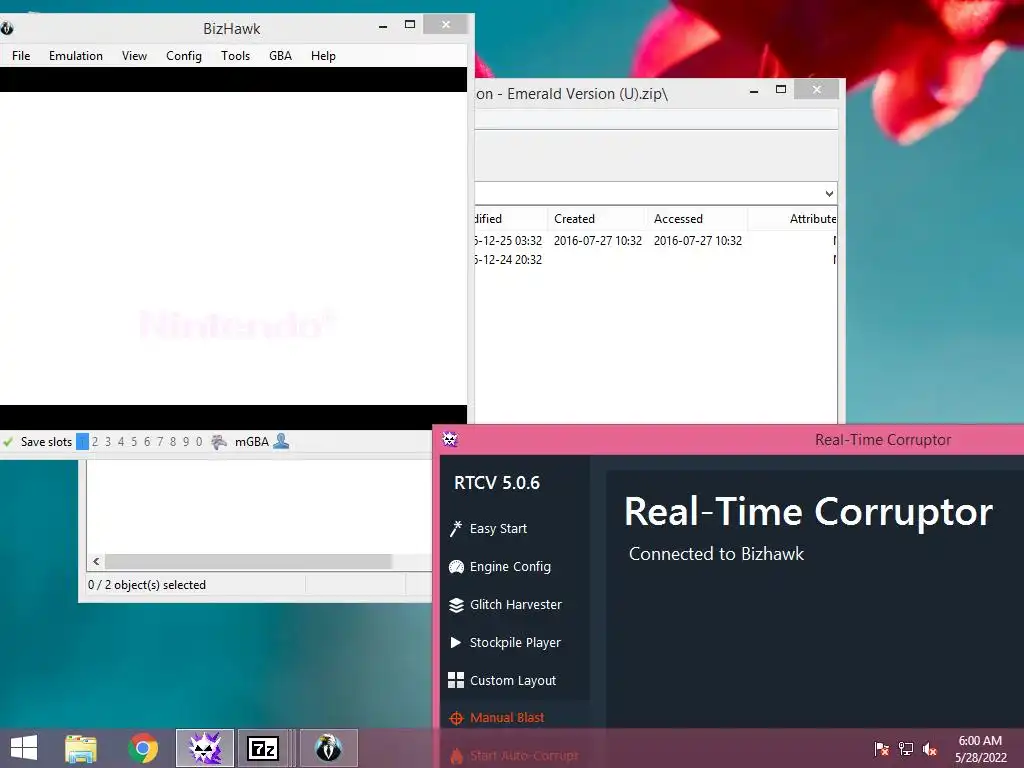Open Glitch Harvester in RTCV sidebar
The image size is (1024, 768).
pyautogui.click(x=515, y=605)
